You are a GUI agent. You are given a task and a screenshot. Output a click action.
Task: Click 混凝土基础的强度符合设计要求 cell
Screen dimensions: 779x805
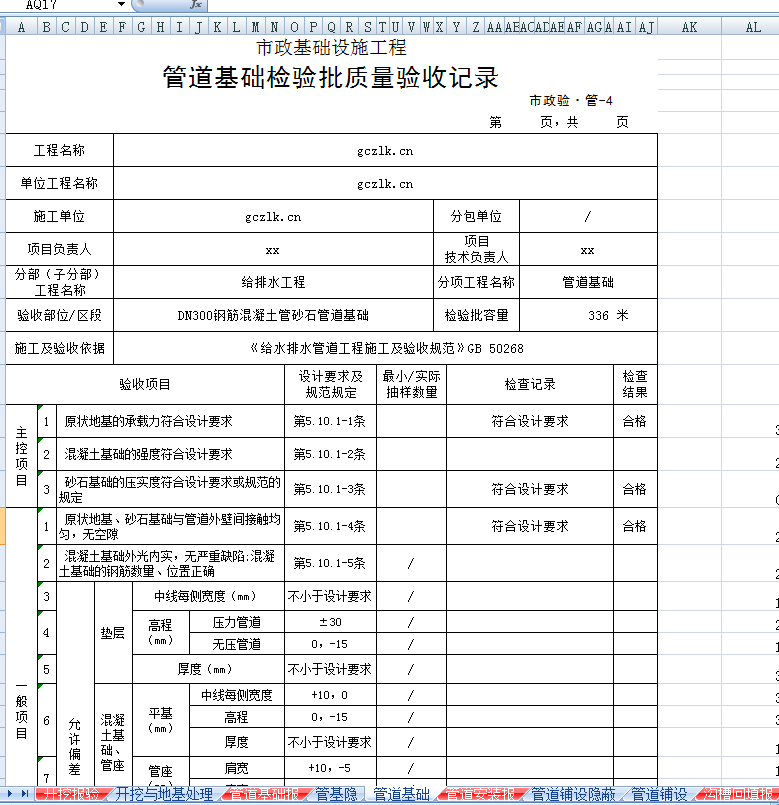(x=170, y=454)
